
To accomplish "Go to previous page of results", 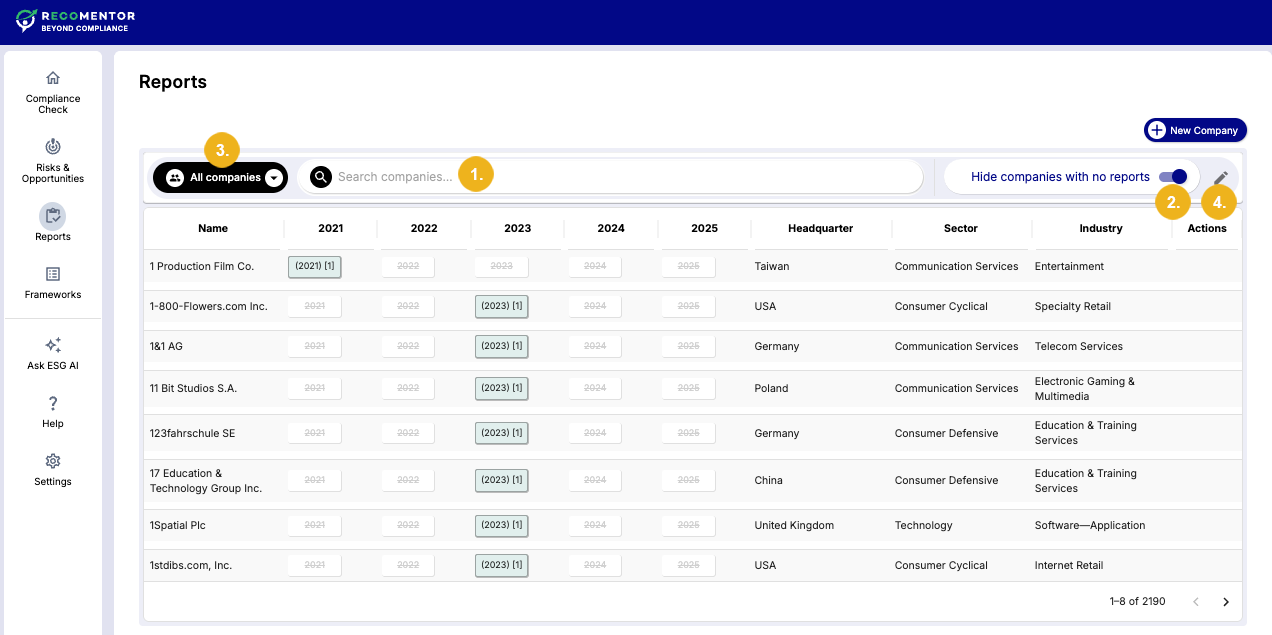I will click(1195, 602).
